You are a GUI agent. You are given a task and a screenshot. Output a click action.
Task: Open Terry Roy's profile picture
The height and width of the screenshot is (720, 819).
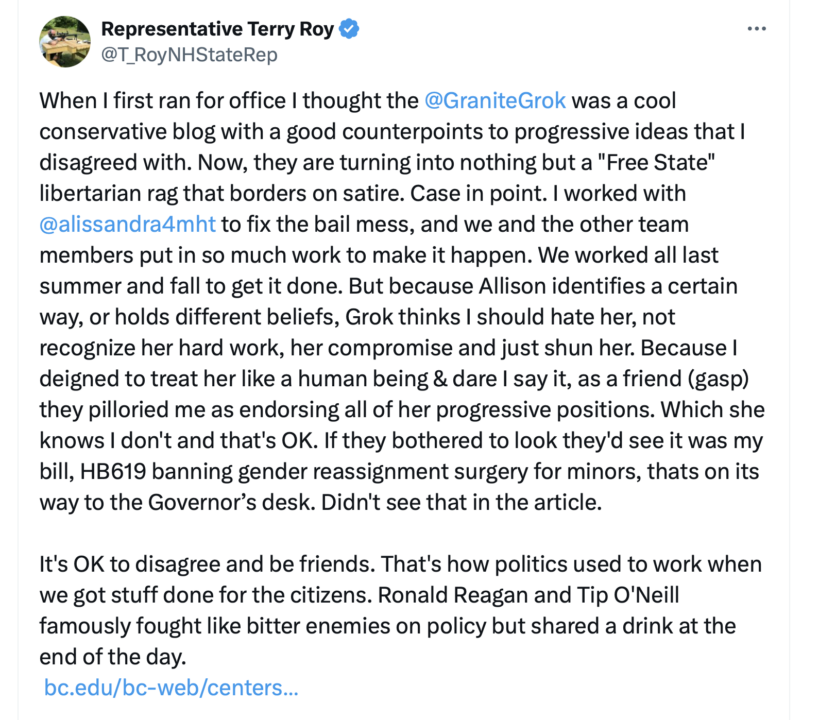[65, 42]
